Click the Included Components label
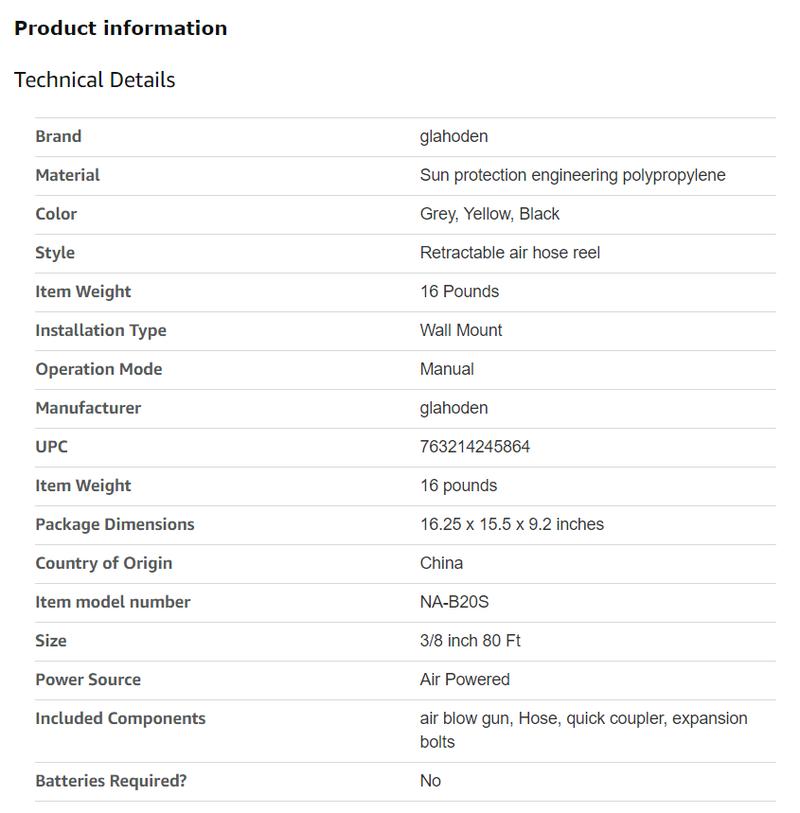 (x=120, y=719)
